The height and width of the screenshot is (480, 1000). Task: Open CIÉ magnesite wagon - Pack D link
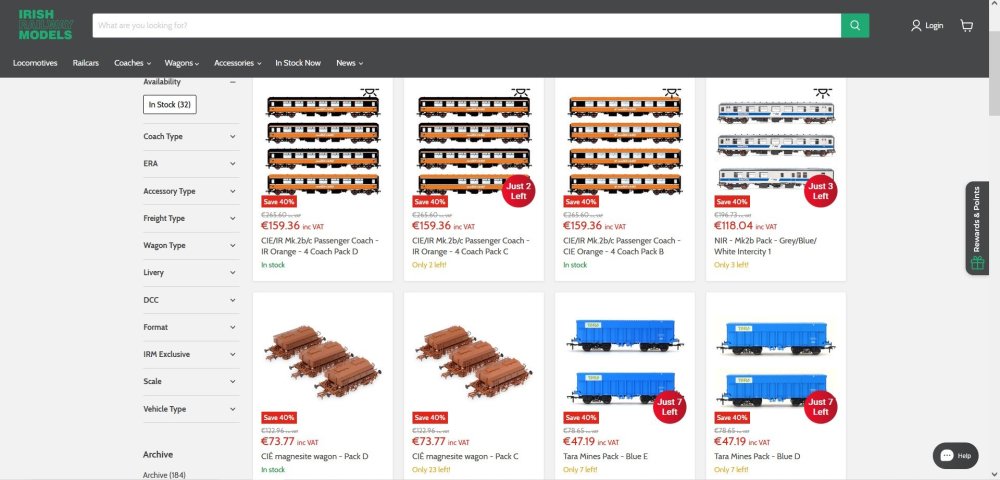point(314,456)
